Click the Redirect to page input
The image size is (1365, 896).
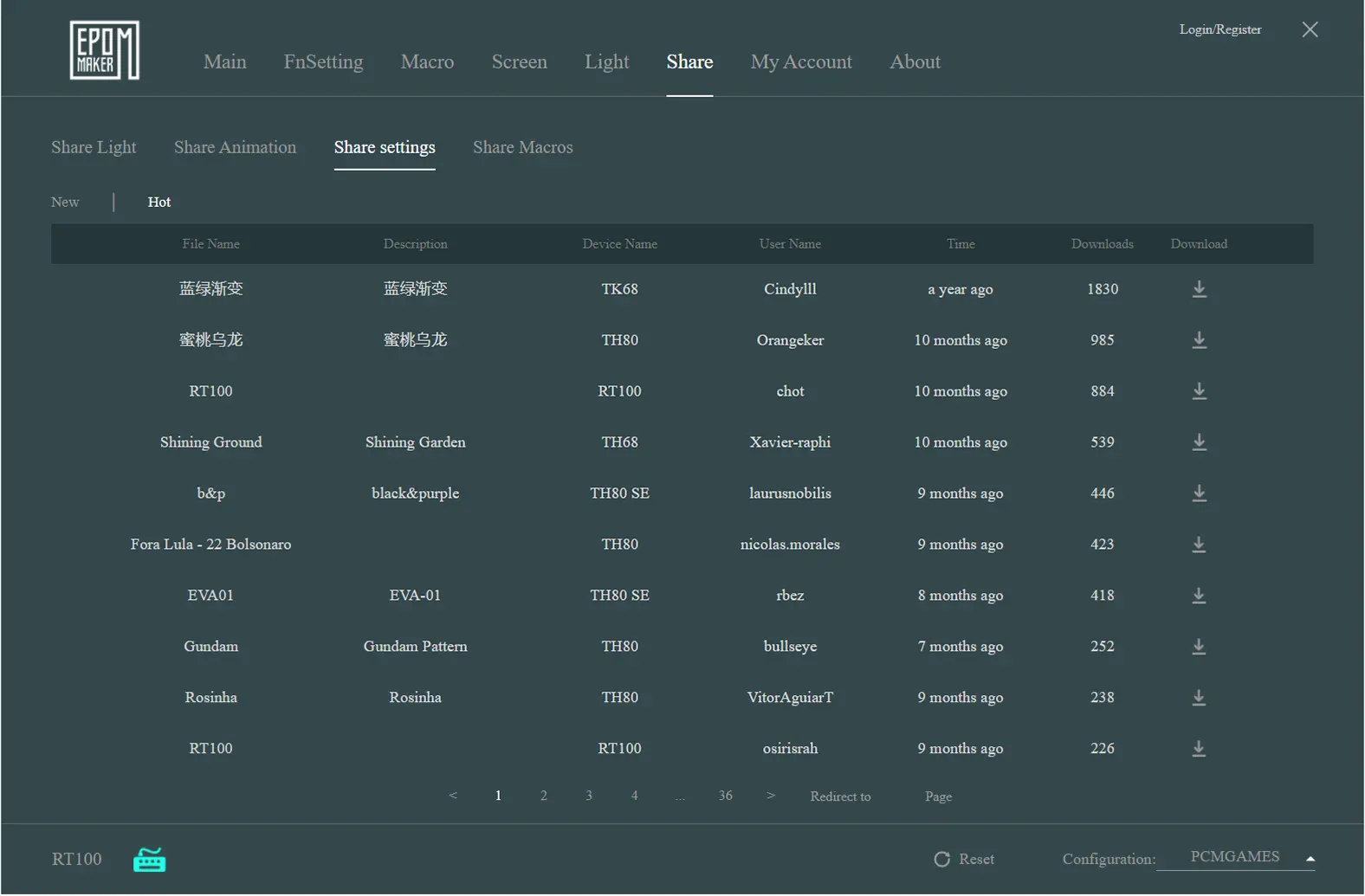897,796
